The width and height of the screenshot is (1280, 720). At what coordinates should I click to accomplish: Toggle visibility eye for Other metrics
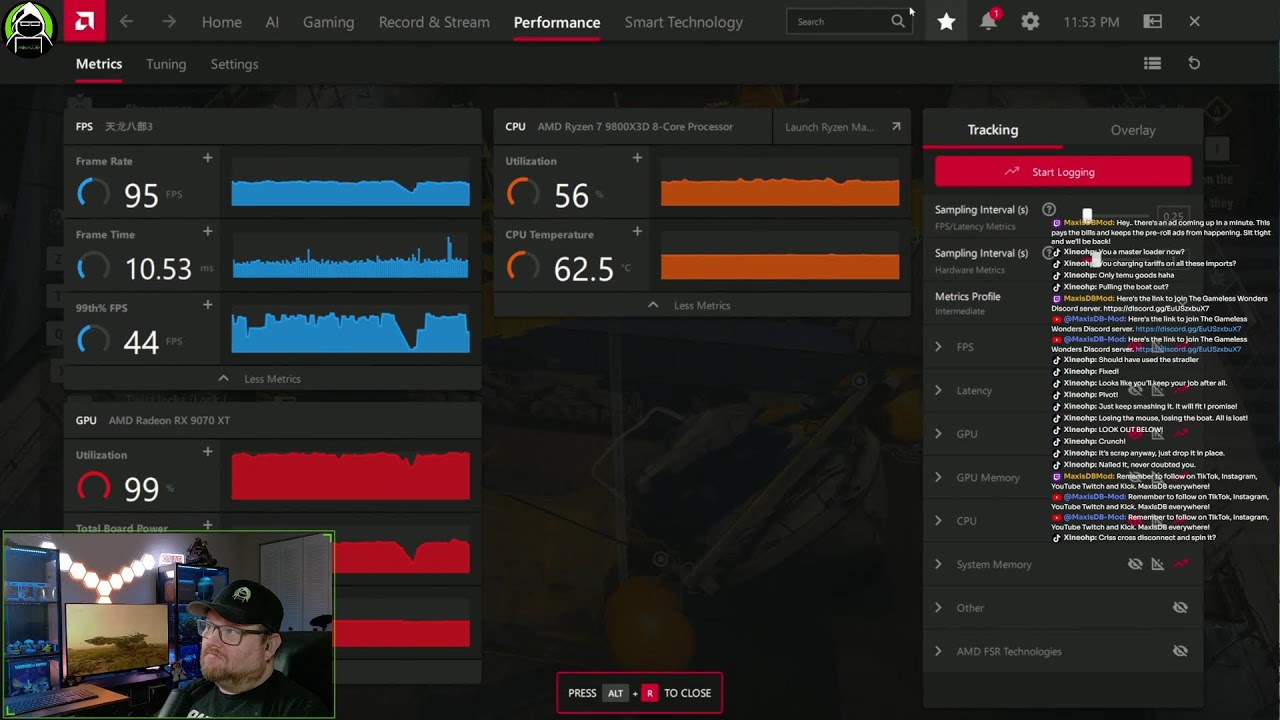click(x=1180, y=608)
